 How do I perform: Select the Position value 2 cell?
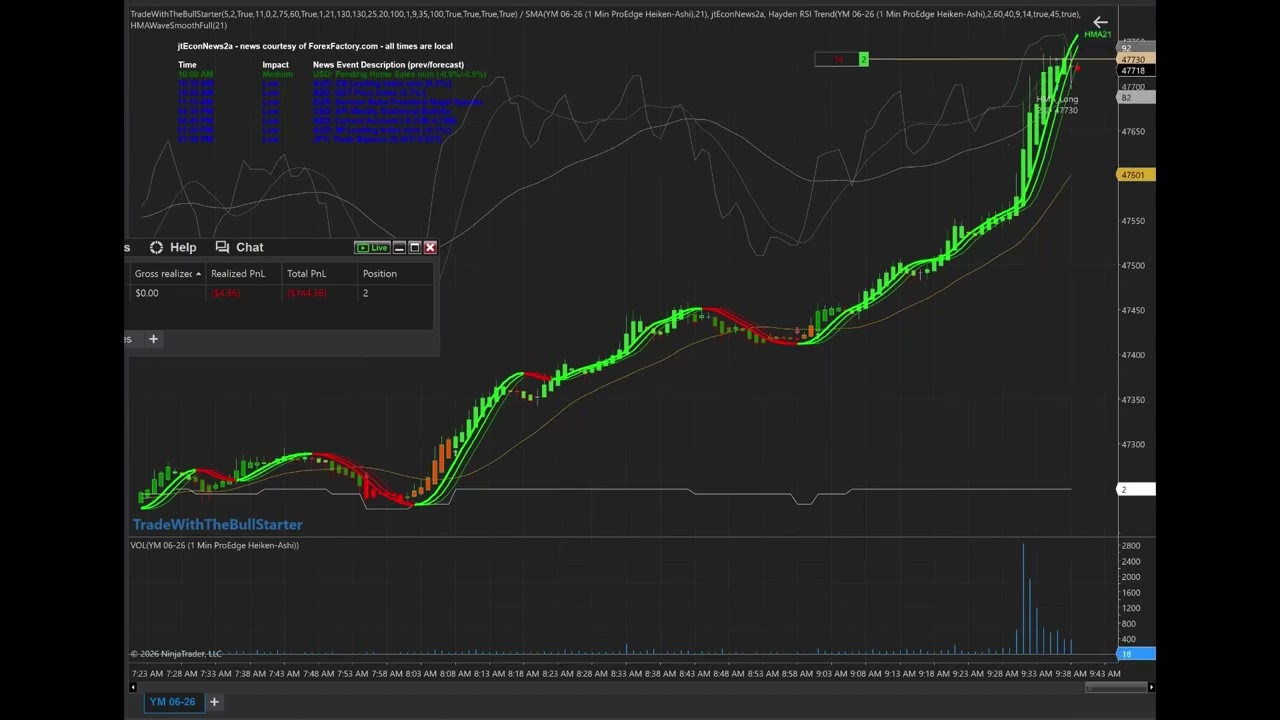click(x=396, y=293)
